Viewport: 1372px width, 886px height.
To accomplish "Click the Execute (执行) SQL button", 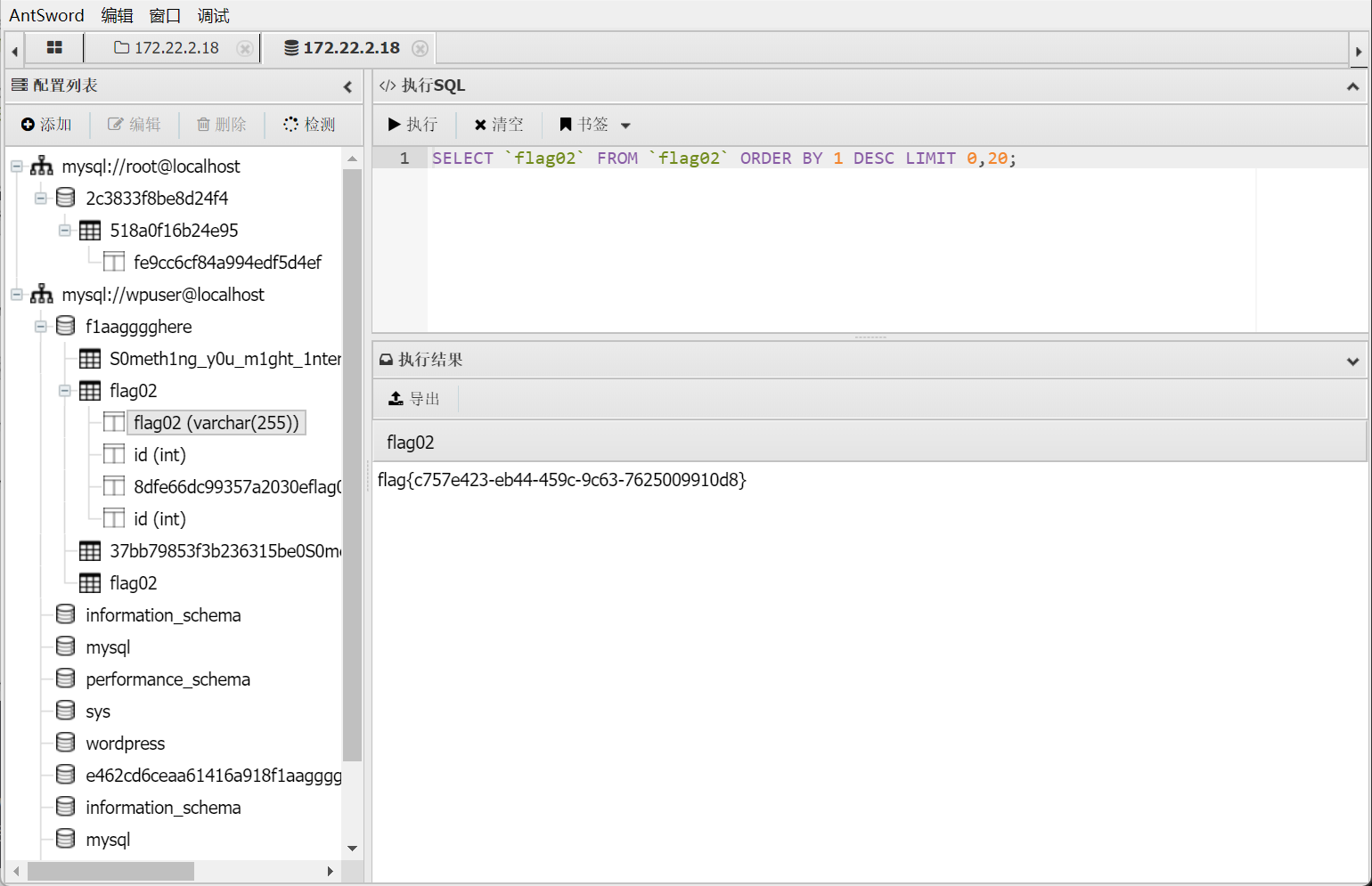I will (x=412, y=125).
